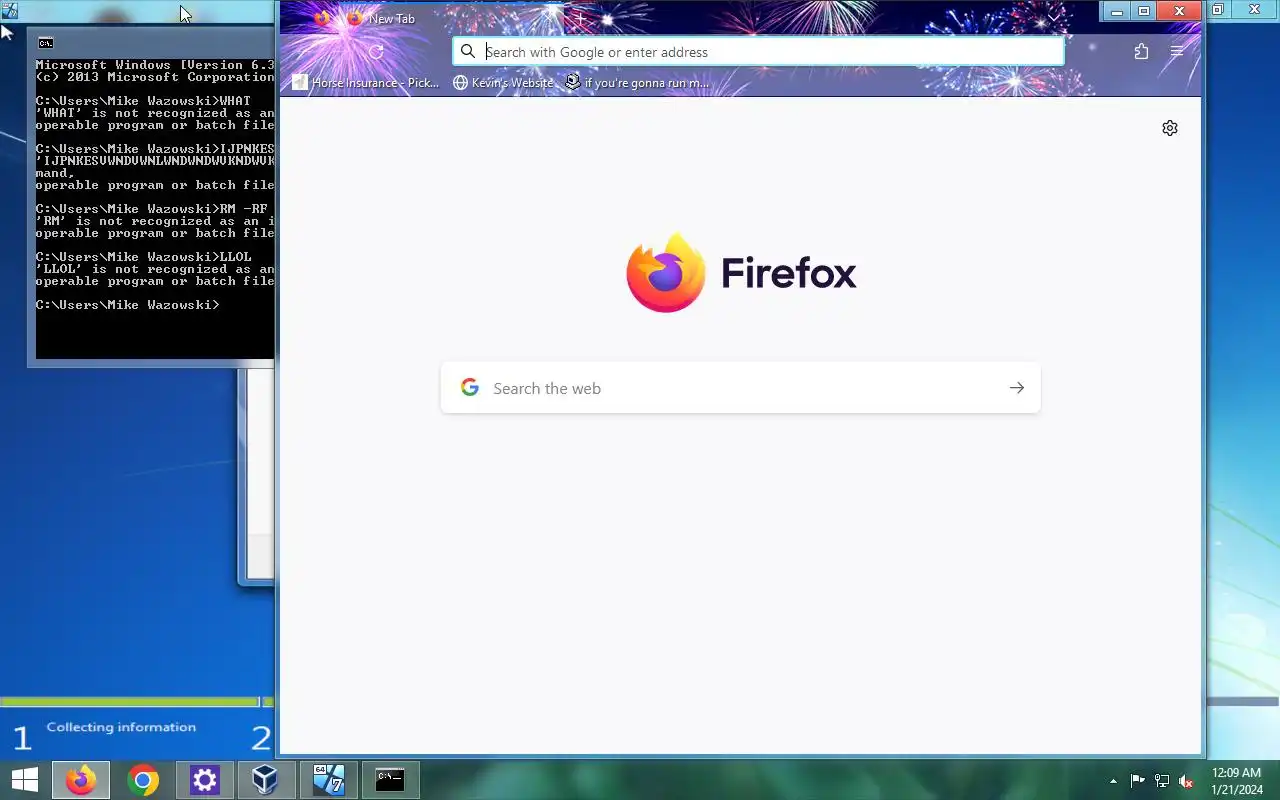
Task: Open the List all tabs chevron in Firefox
Action: point(1053,17)
